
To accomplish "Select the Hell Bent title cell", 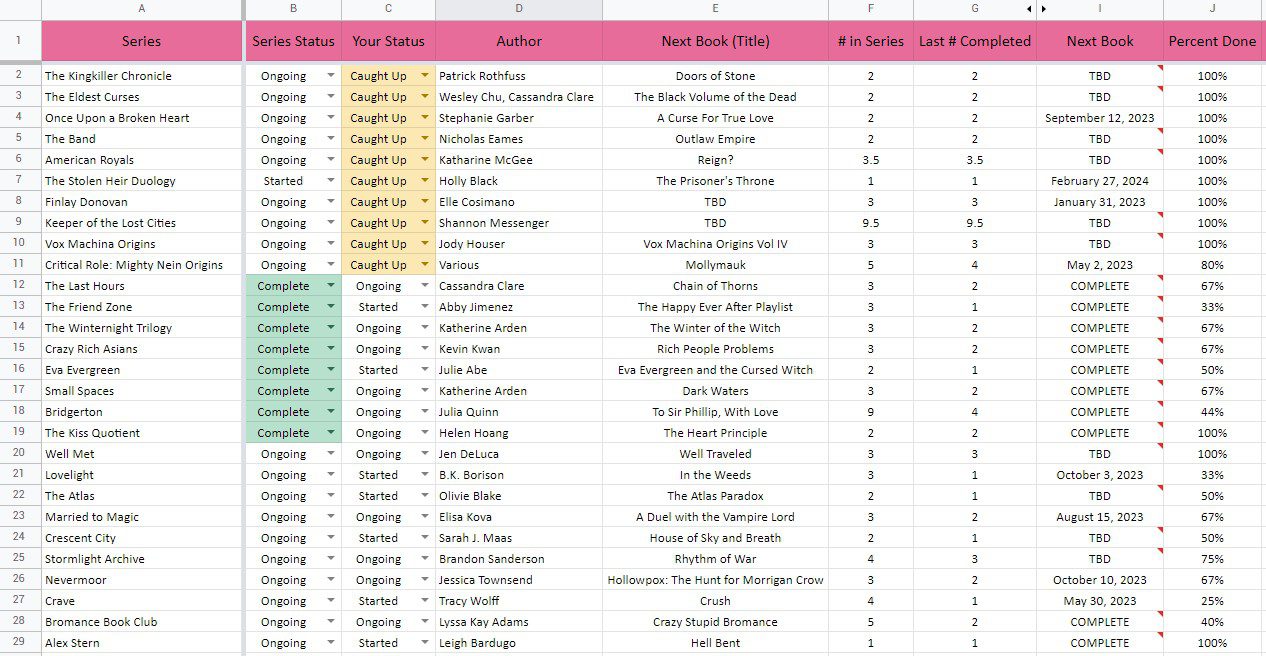I will click(x=715, y=643).
